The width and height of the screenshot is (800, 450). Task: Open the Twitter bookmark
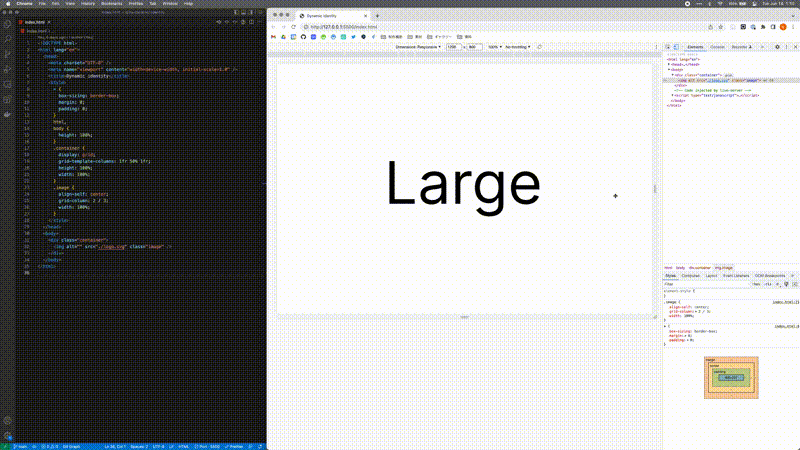tap(353, 37)
